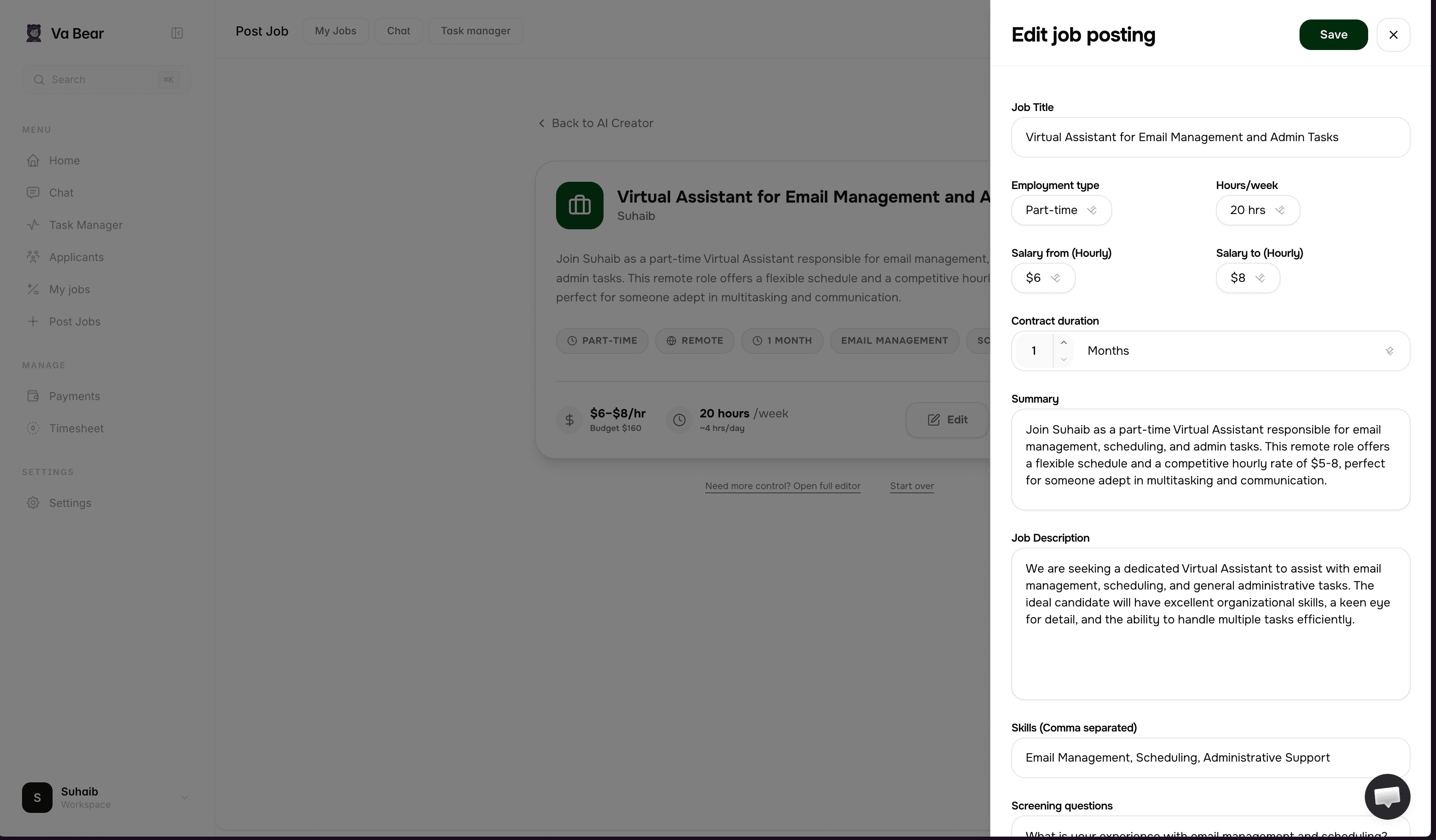
Task: Click the 1 MONTH tag chip
Action: 782,341
